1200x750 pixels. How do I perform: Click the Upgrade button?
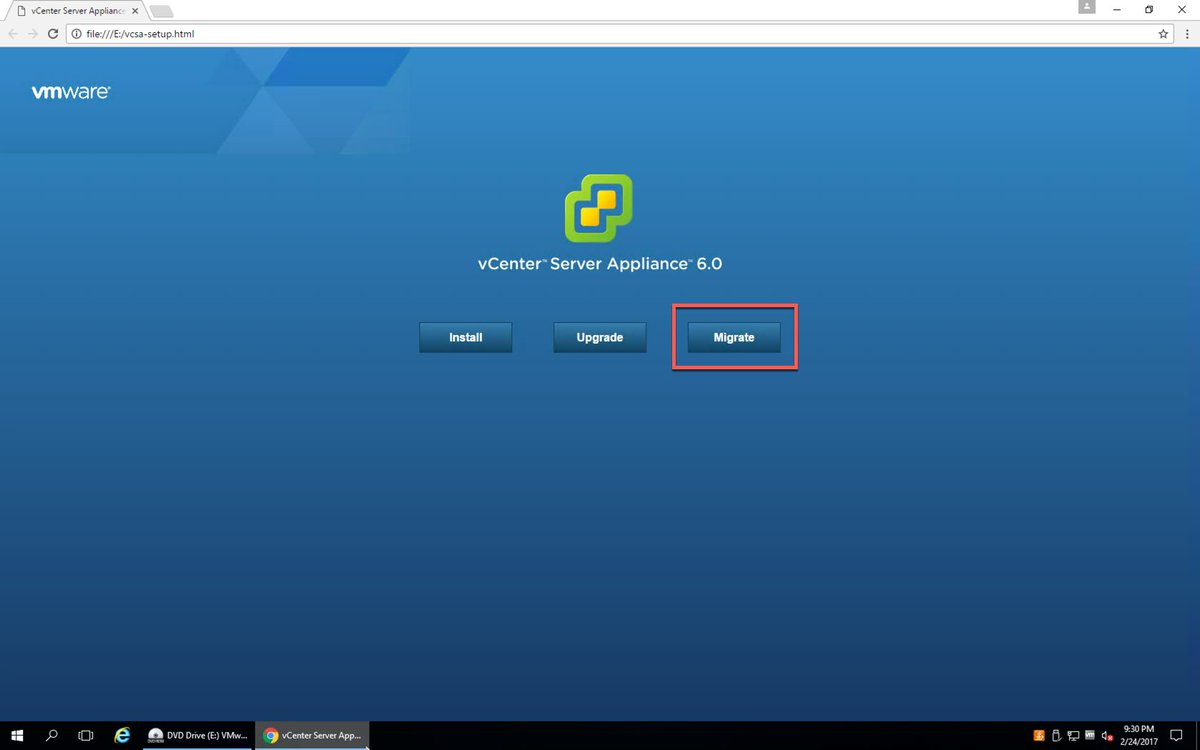(x=600, y=337)
